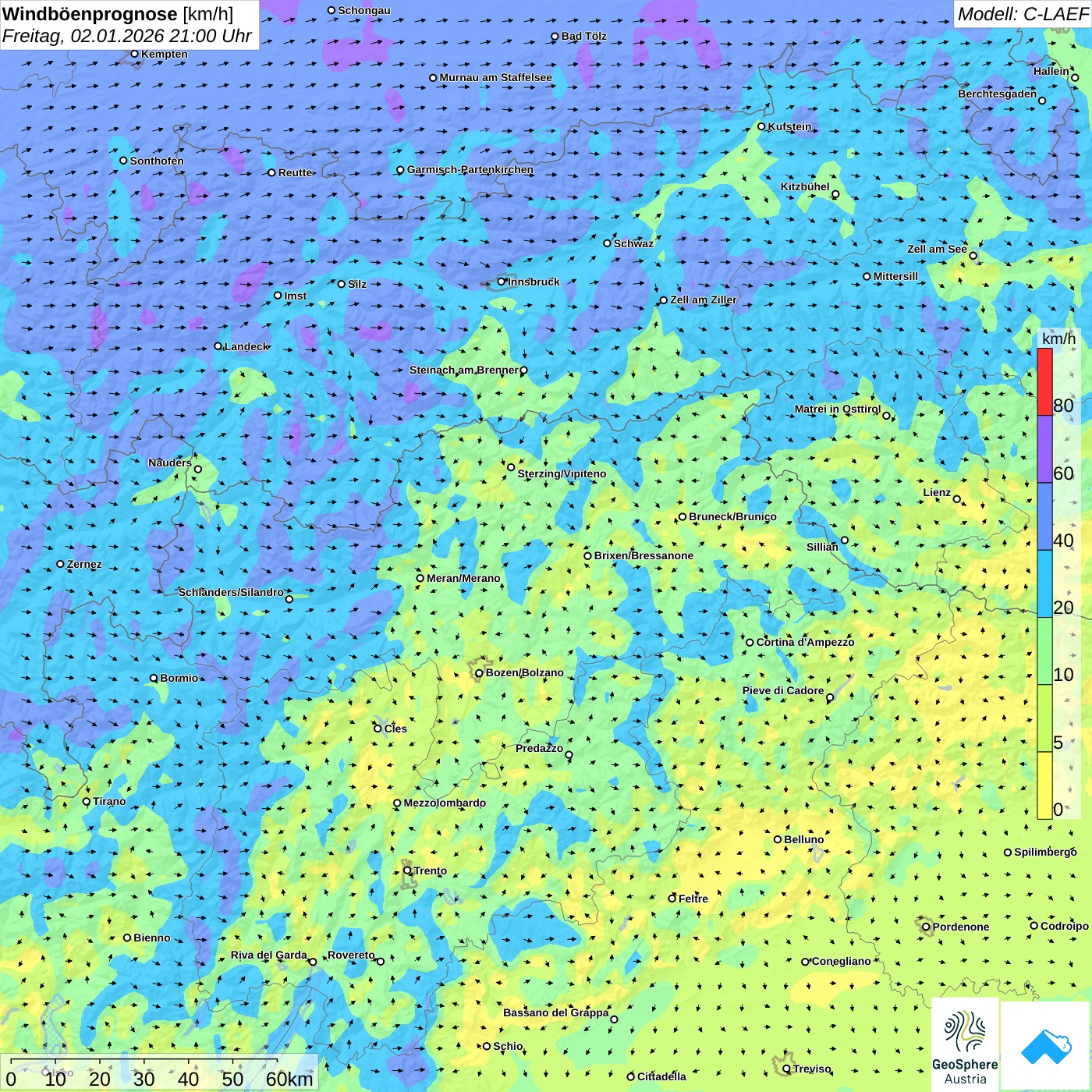Click the Schwaz city label
Viewport: 1092px width, 1092px height.
pyautogui.click(x=633, y=243)
